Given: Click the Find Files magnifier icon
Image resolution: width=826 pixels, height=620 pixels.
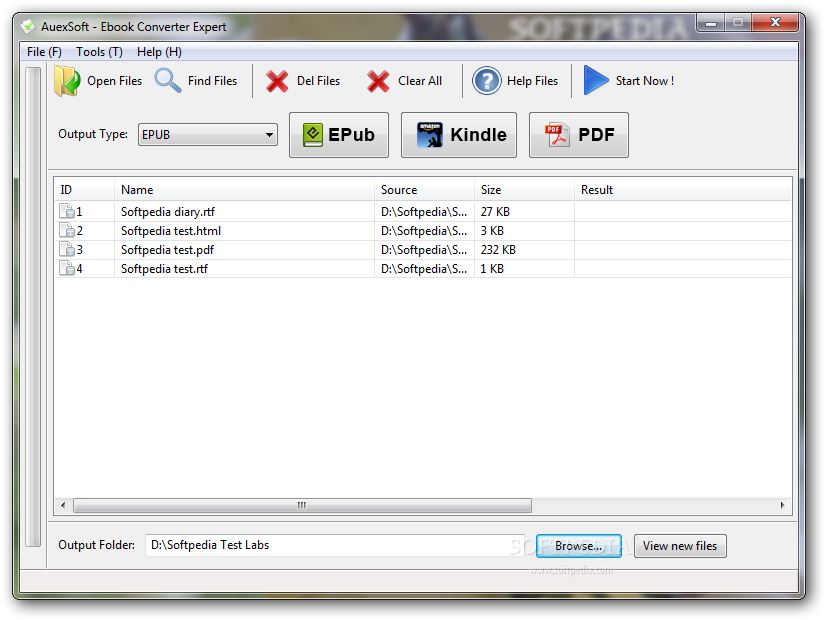Looking at the screenshot, I should point(168,81).
